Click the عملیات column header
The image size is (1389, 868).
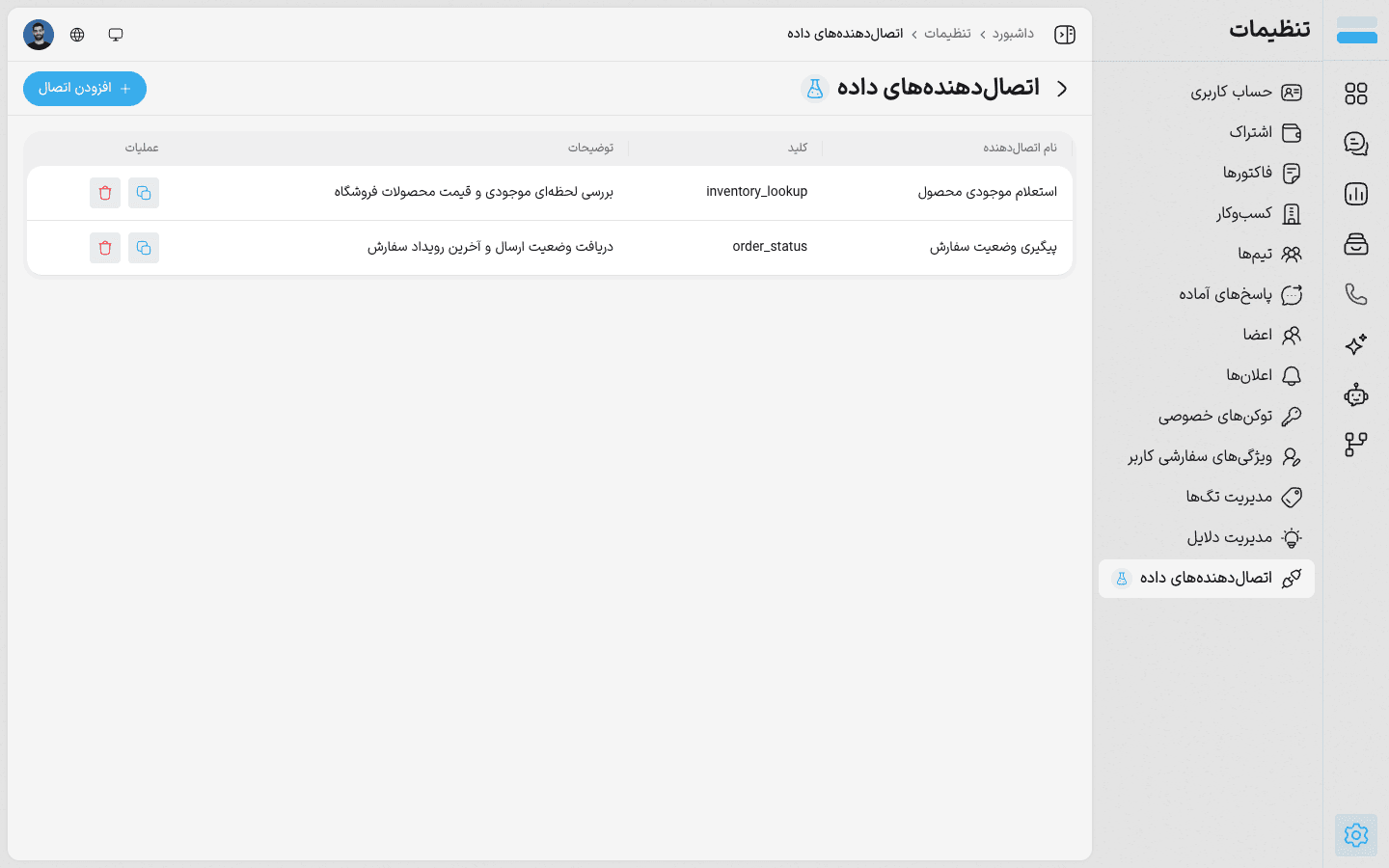click(142, 148)
